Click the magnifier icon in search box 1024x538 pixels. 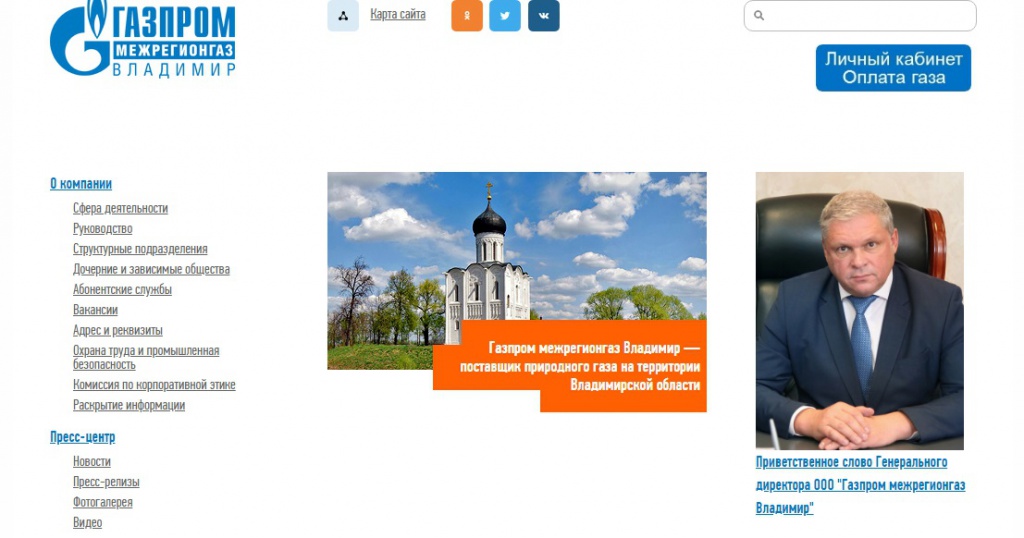[x=759, y=15]
